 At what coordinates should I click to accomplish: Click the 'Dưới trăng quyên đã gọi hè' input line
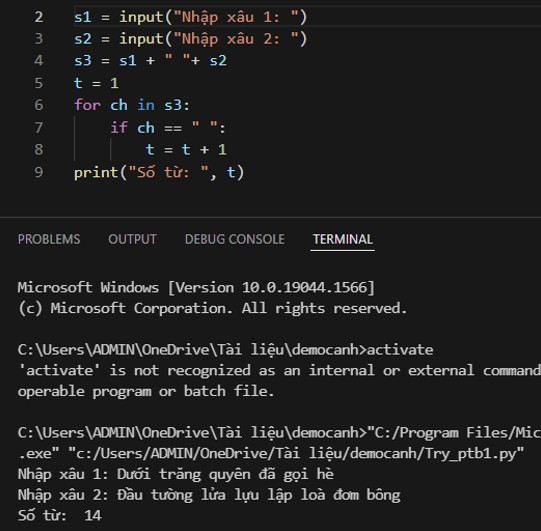coord(176,474)
